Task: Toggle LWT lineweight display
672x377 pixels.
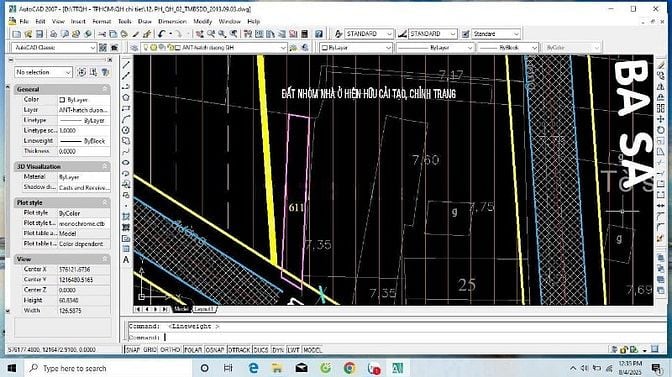Action: 293,350
